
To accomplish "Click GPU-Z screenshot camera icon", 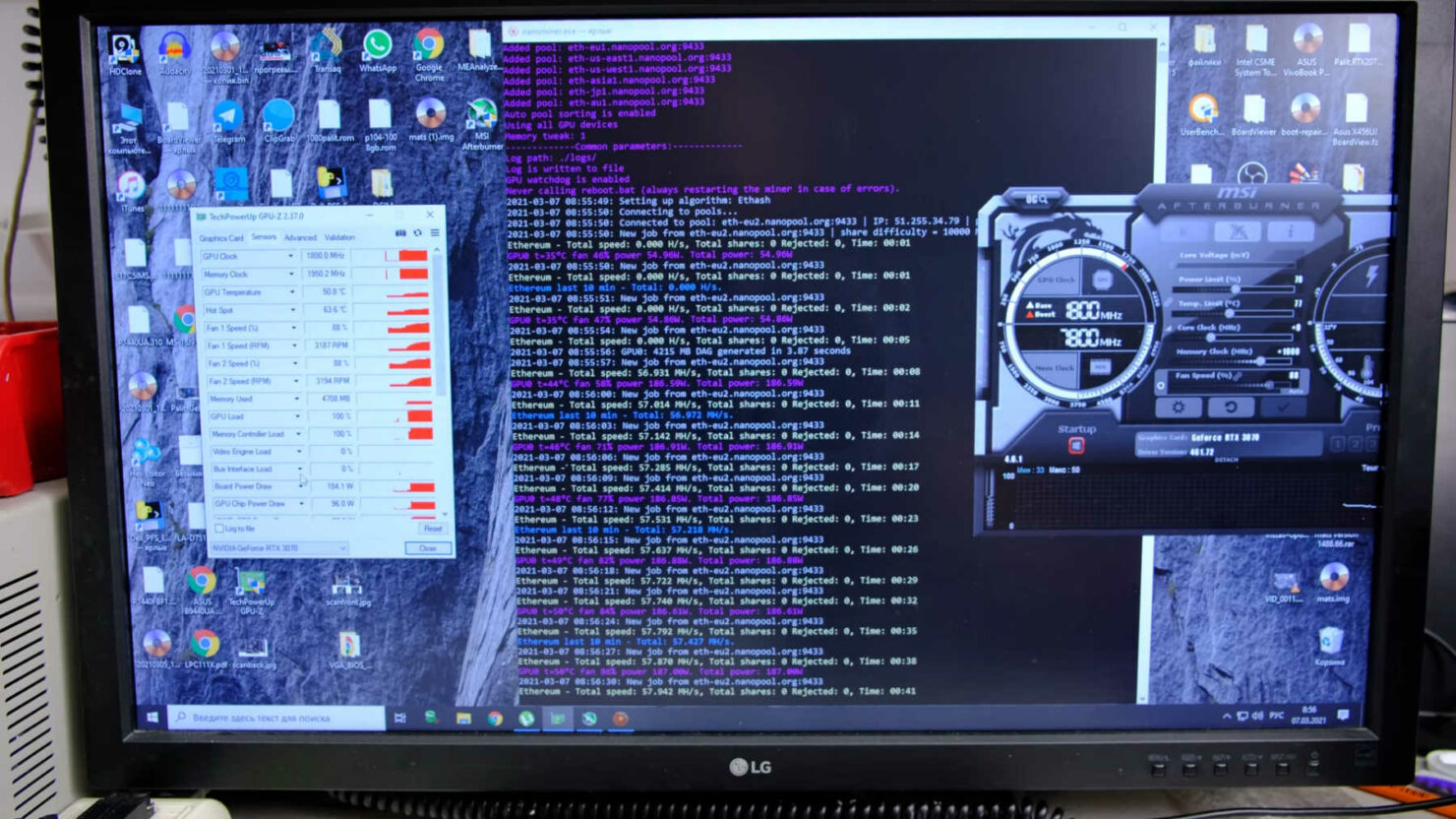I will [400, 233].
